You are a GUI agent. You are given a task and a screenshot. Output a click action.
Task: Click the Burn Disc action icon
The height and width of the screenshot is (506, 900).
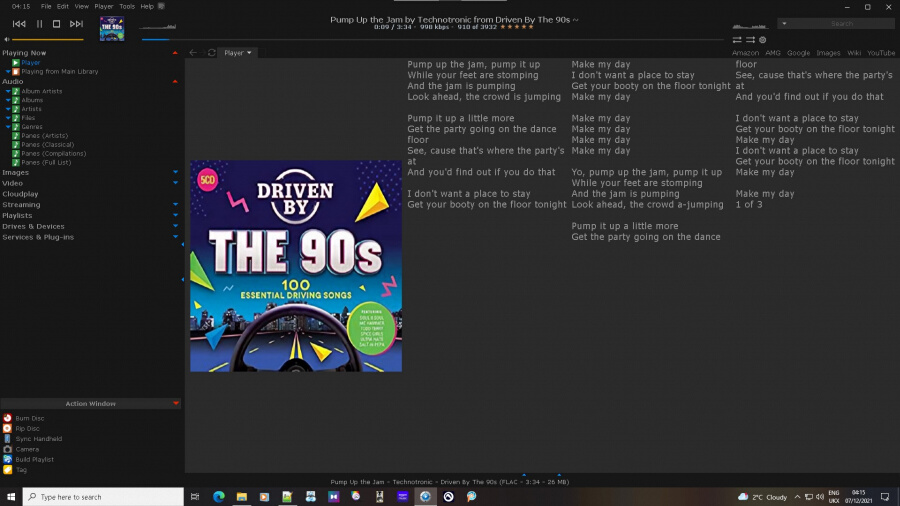tap(7, 418)
